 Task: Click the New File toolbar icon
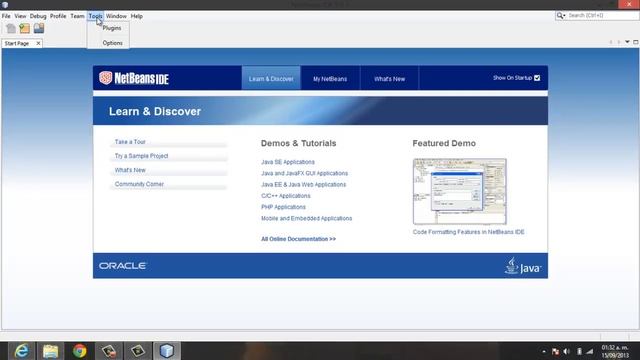(x=11, y=28)
